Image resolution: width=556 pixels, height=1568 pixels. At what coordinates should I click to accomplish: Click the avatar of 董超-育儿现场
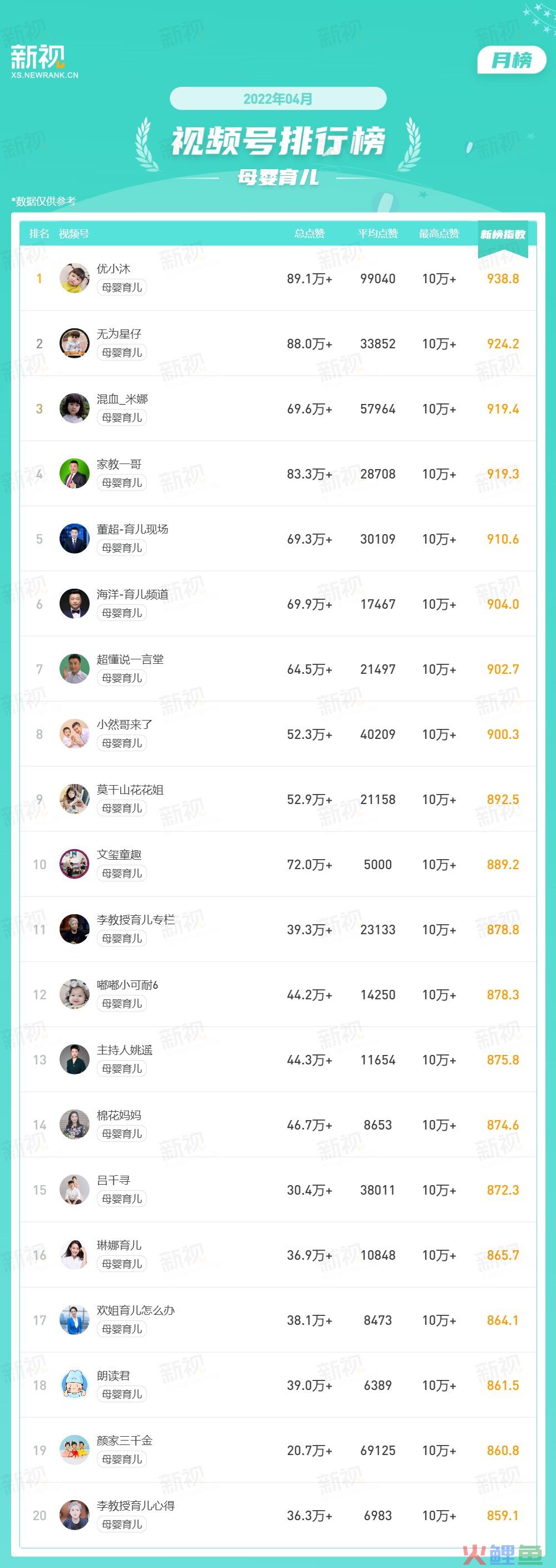[74, 539]
